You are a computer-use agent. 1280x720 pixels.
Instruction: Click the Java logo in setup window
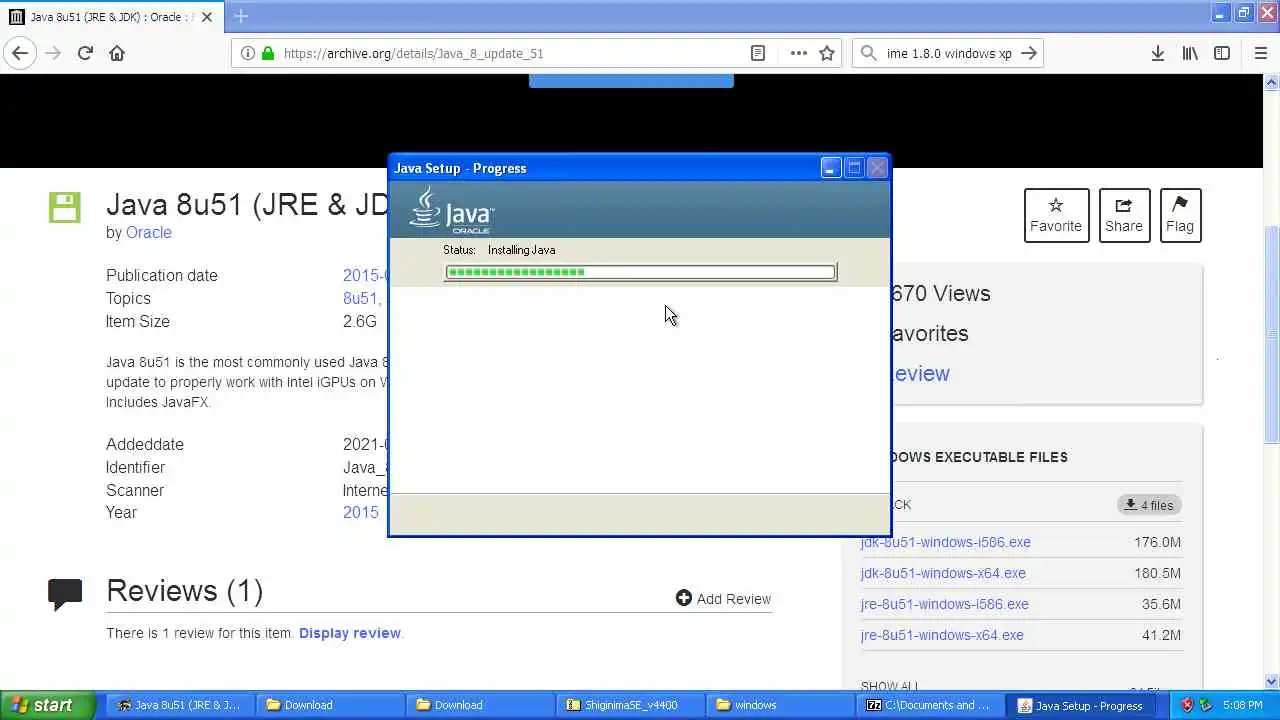click(452, 210)
